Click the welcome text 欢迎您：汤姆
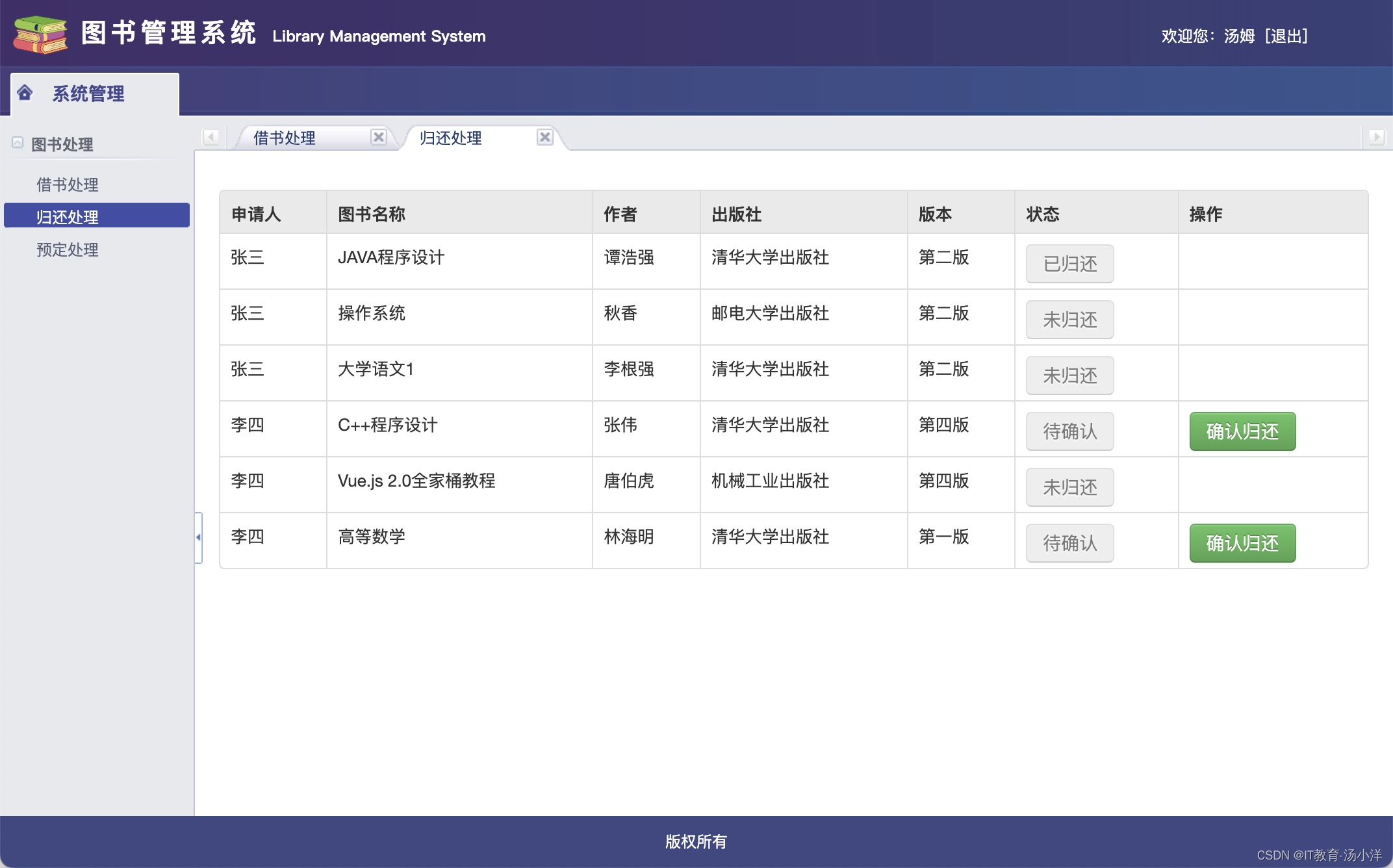The height and width of the screenshot is (868, 1393). click(x=1208, y=36)
